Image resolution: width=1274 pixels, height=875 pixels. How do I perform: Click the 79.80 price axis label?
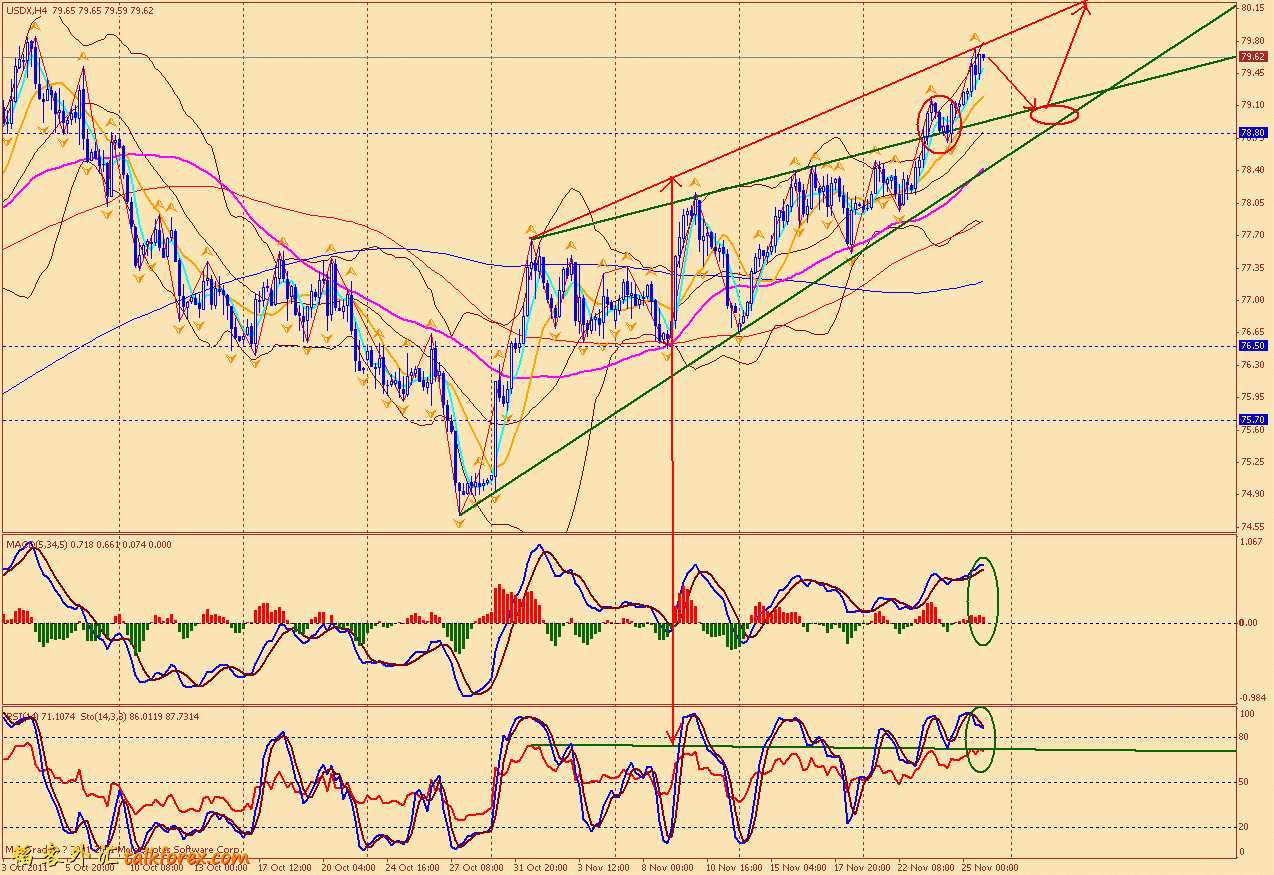coord(1255,41)
